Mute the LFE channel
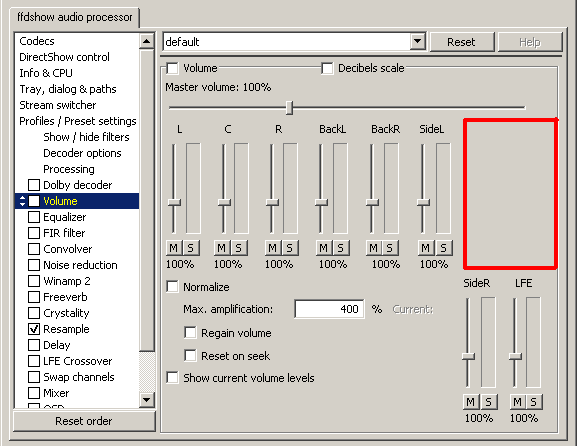Screen dimensions: 577x446 517,402
